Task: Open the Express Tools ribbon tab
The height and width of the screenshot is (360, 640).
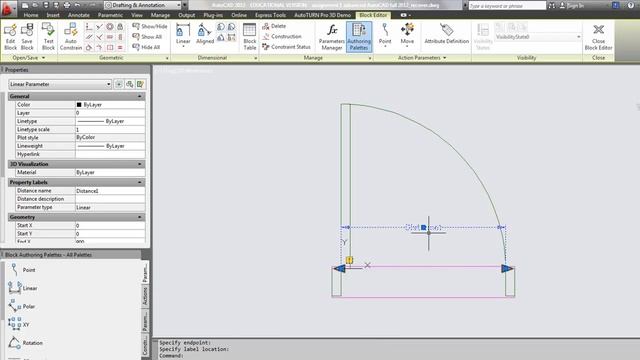Action: click(x=270, y=15)
